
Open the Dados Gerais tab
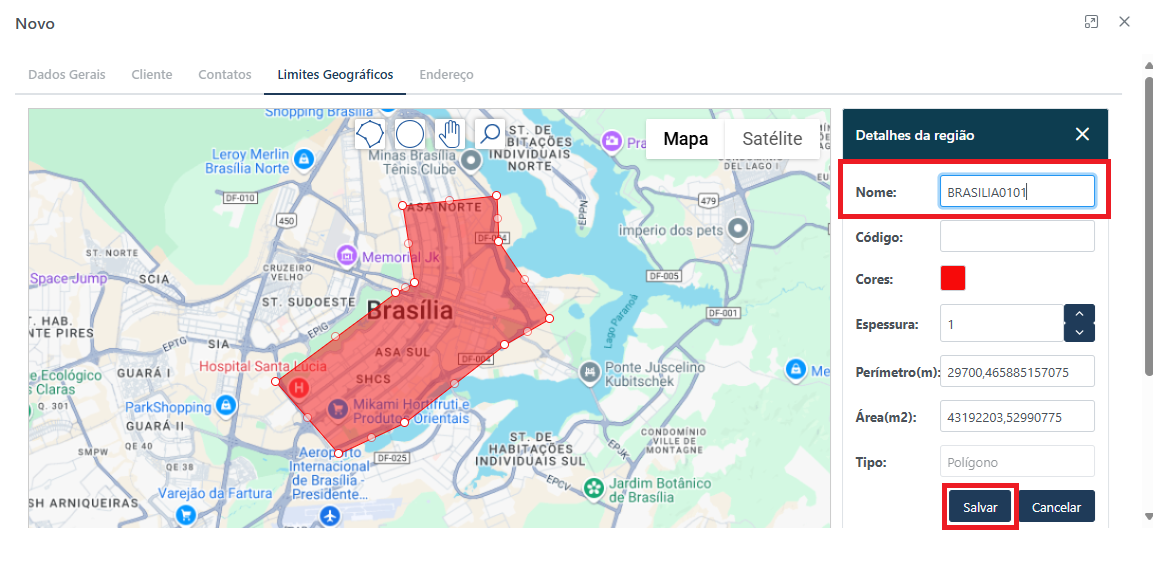click(66, 75)
